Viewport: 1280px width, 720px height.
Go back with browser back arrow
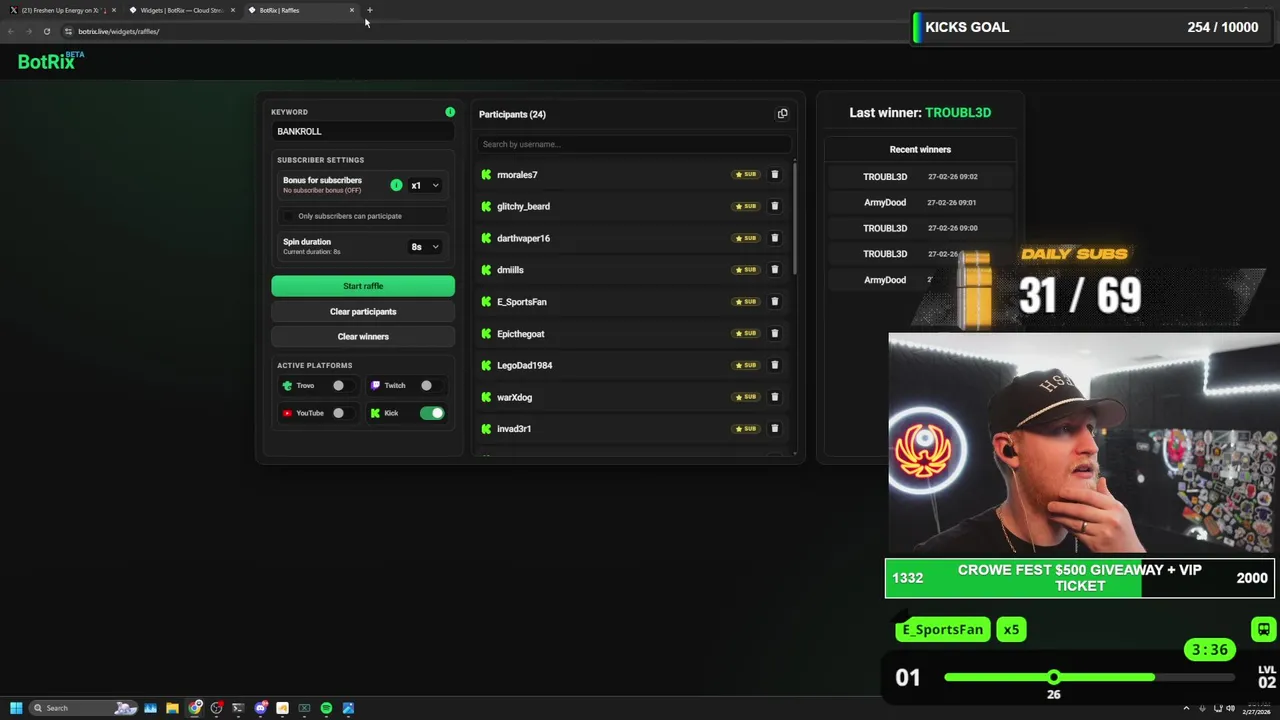[x=11, y=31]
